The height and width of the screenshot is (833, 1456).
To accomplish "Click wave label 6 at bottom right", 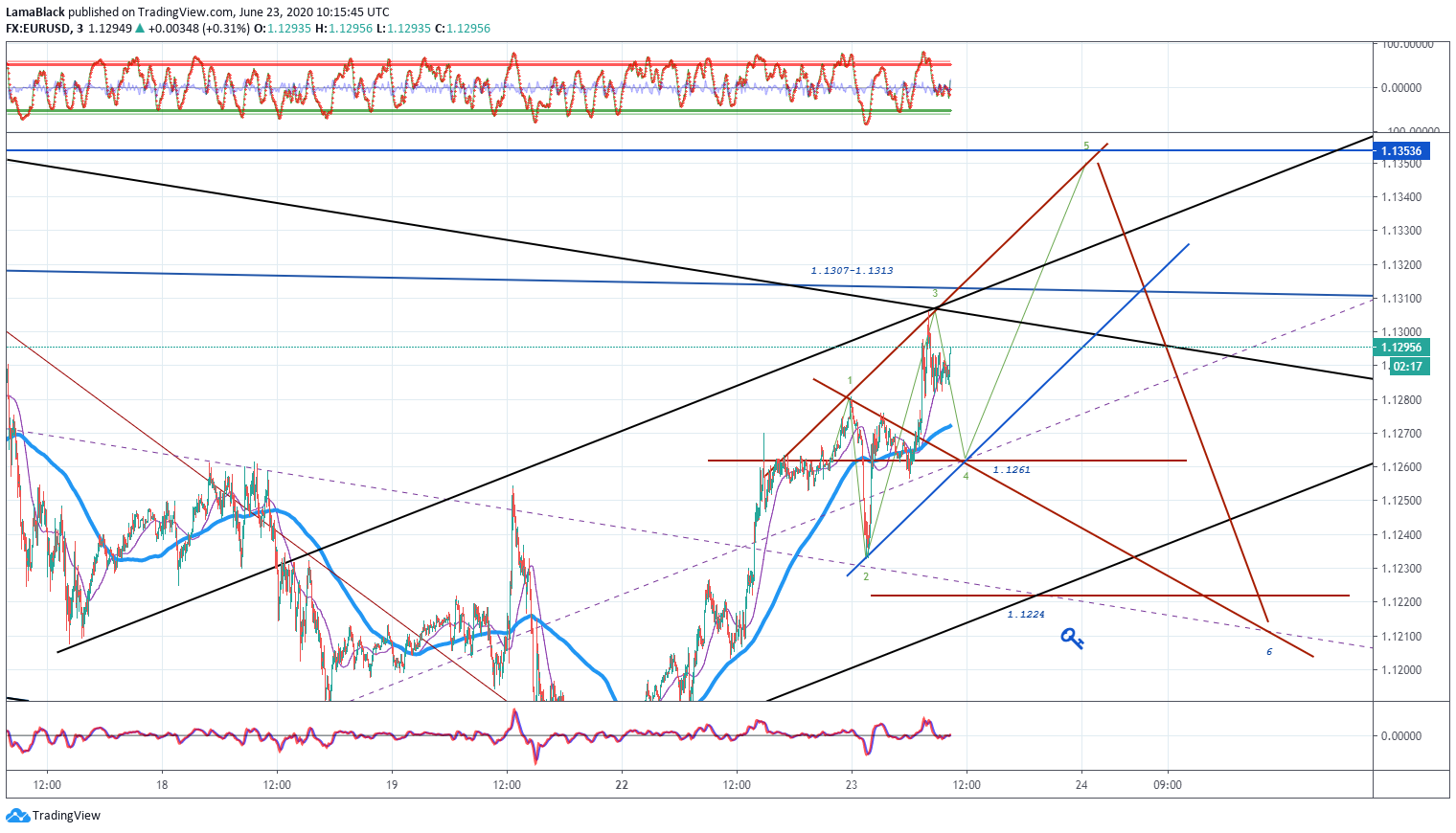I will [x=1269, y=652].
